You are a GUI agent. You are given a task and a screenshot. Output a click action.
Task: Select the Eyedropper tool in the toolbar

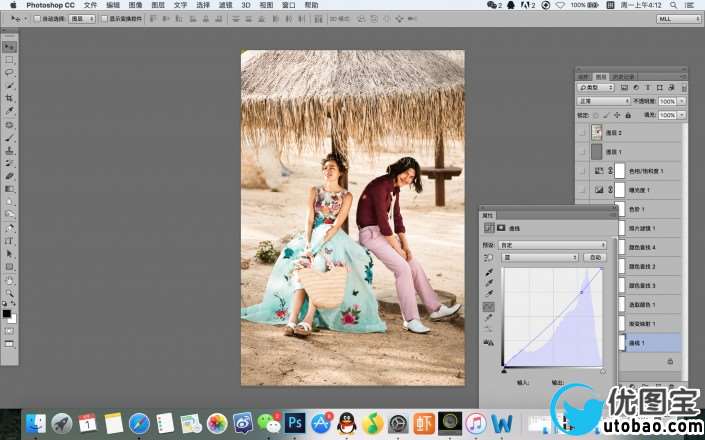tap(10, 112)
